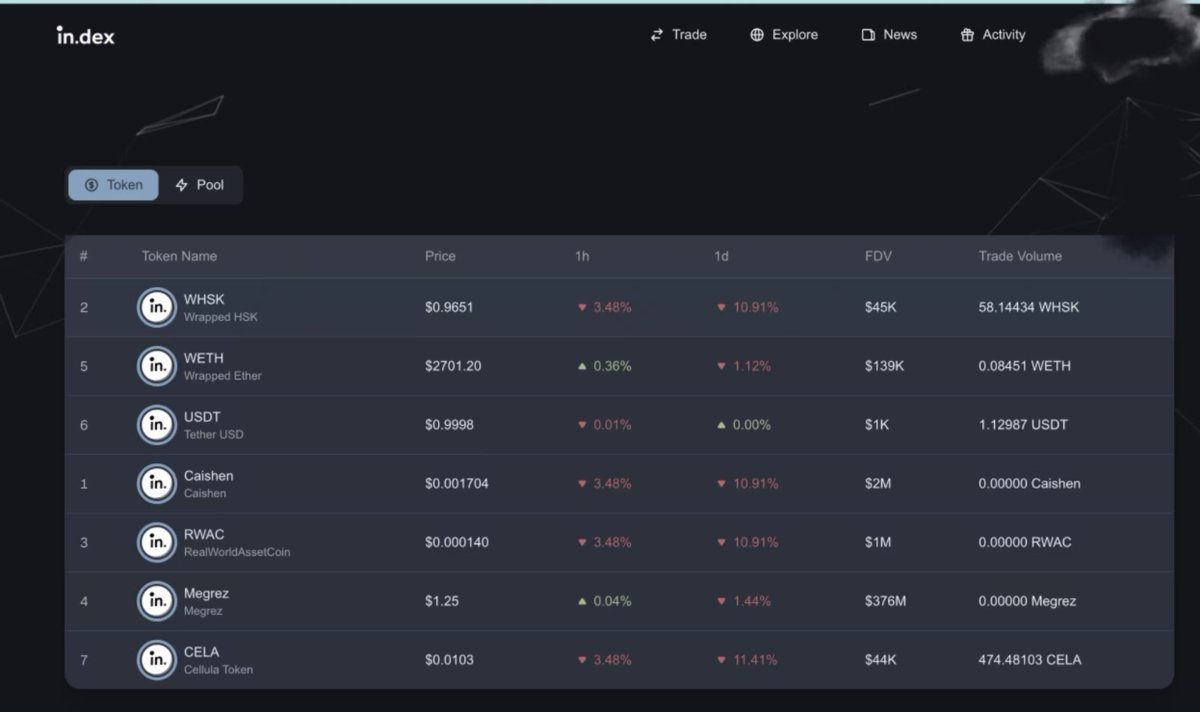
Task: Click 0.00000 Megrez trade volume
Action: coord(1028,601)
